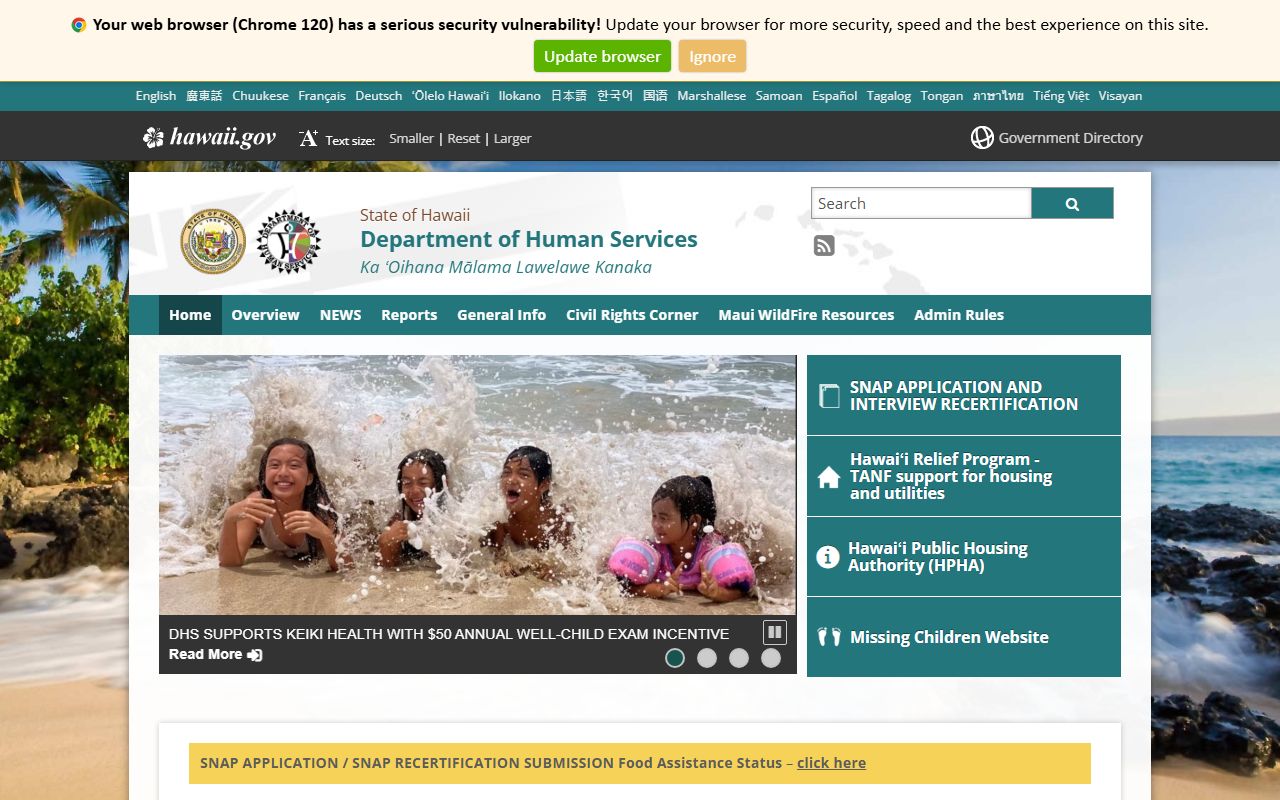Switch language to 日本語
The width and height of the screenshot is (1280, 800).
[569, 96]
